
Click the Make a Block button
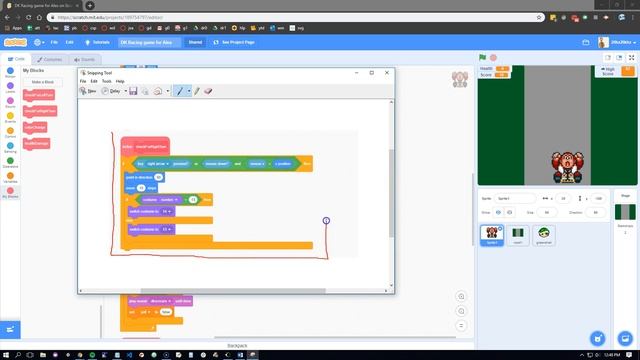click(42, 82)
